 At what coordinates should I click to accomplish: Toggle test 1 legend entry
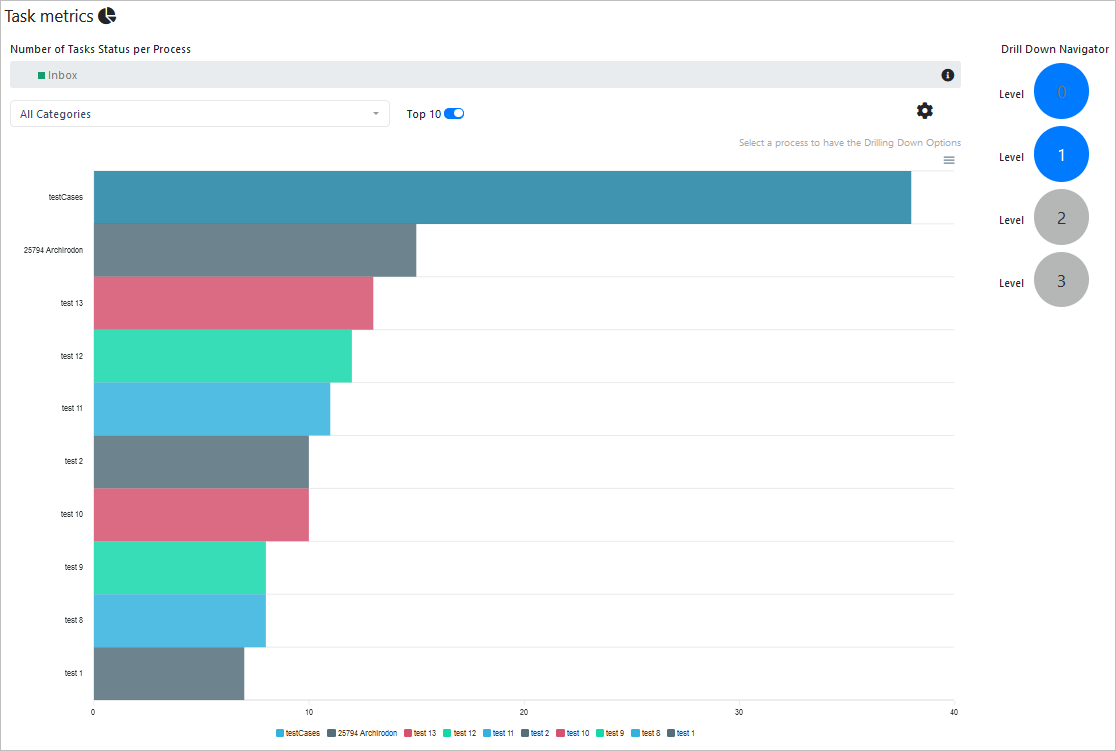click(x=681, y=733)
